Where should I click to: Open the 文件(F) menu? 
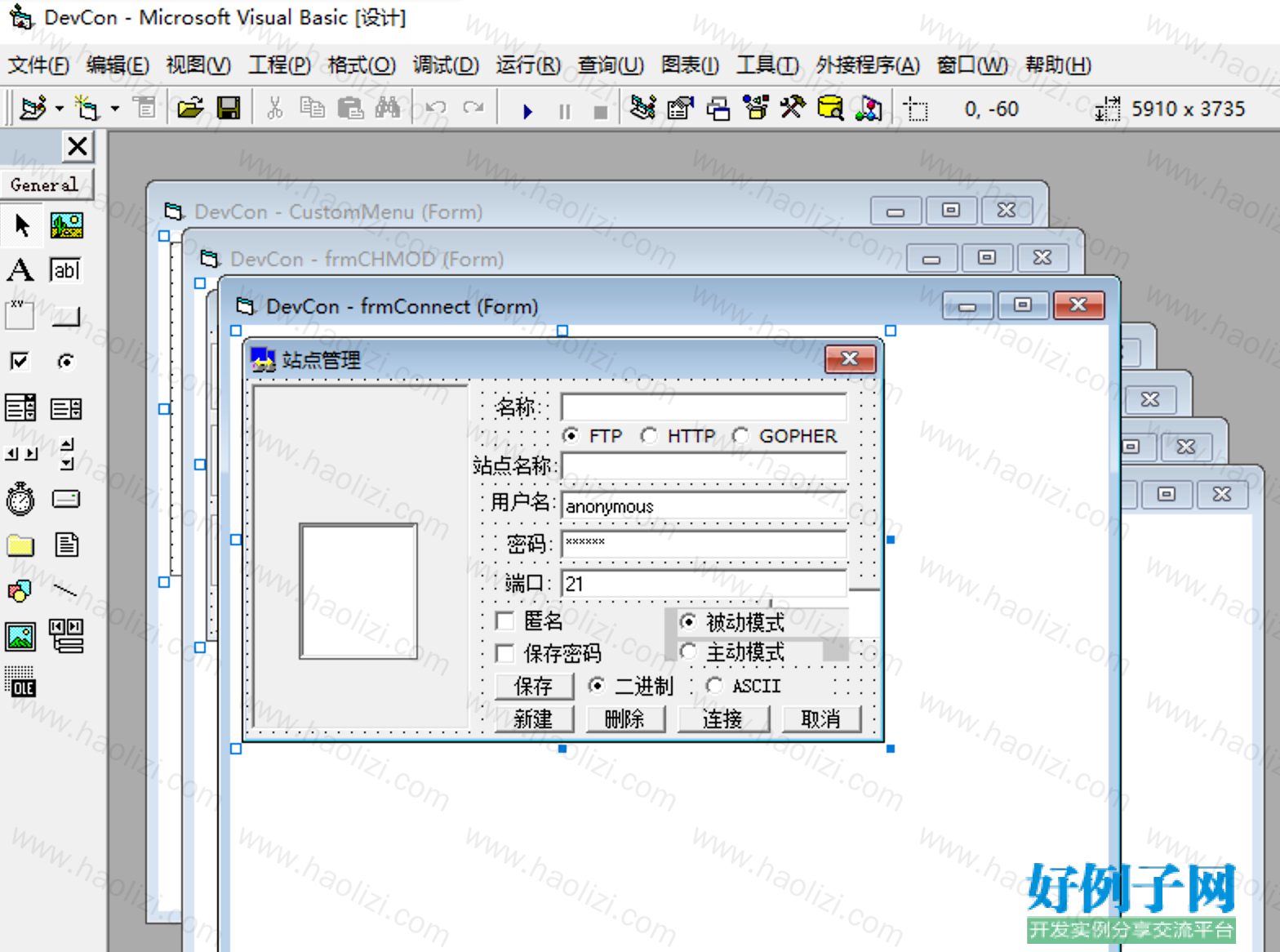coord(38,65)
